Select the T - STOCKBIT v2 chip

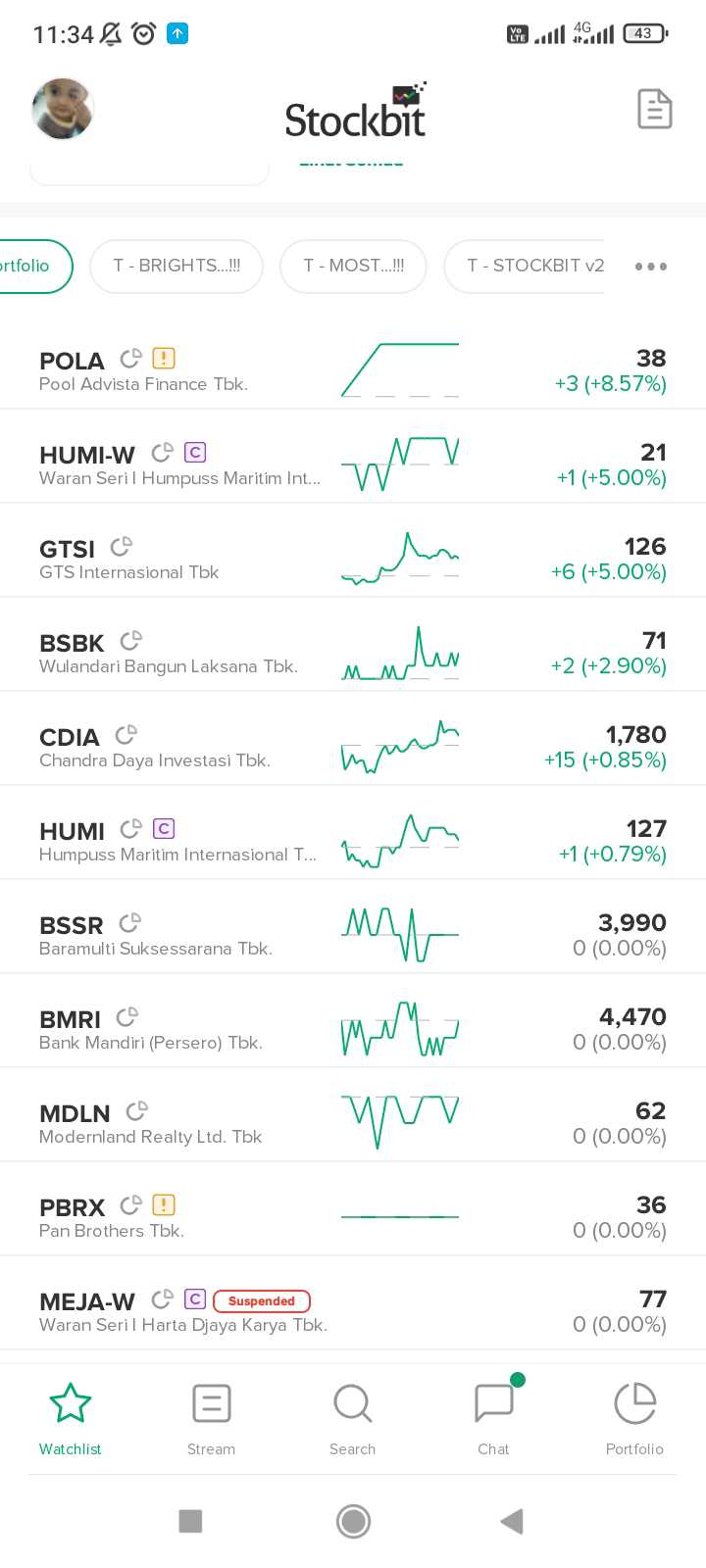tap(534, 267)
